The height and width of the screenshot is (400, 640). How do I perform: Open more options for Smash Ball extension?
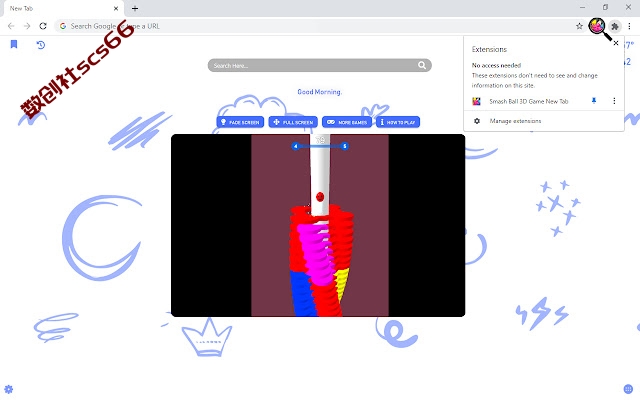pyautogui.click(x=614, y=101)
